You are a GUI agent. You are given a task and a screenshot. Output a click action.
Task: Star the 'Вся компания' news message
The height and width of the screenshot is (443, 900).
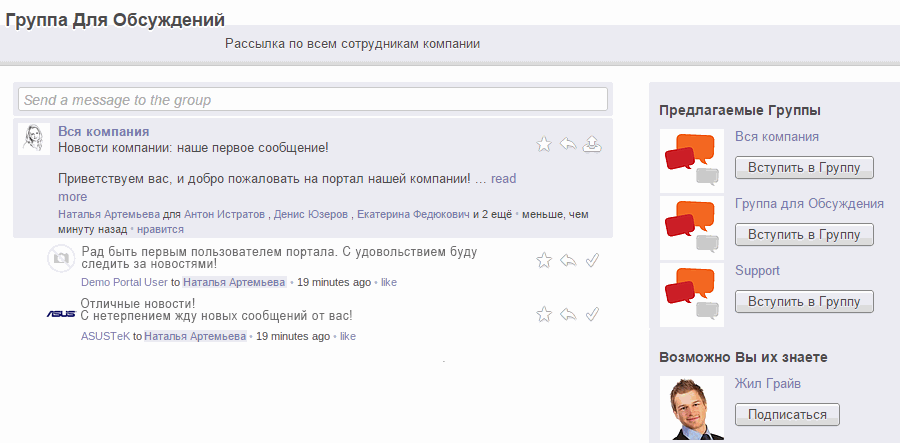tap(543, 144)
